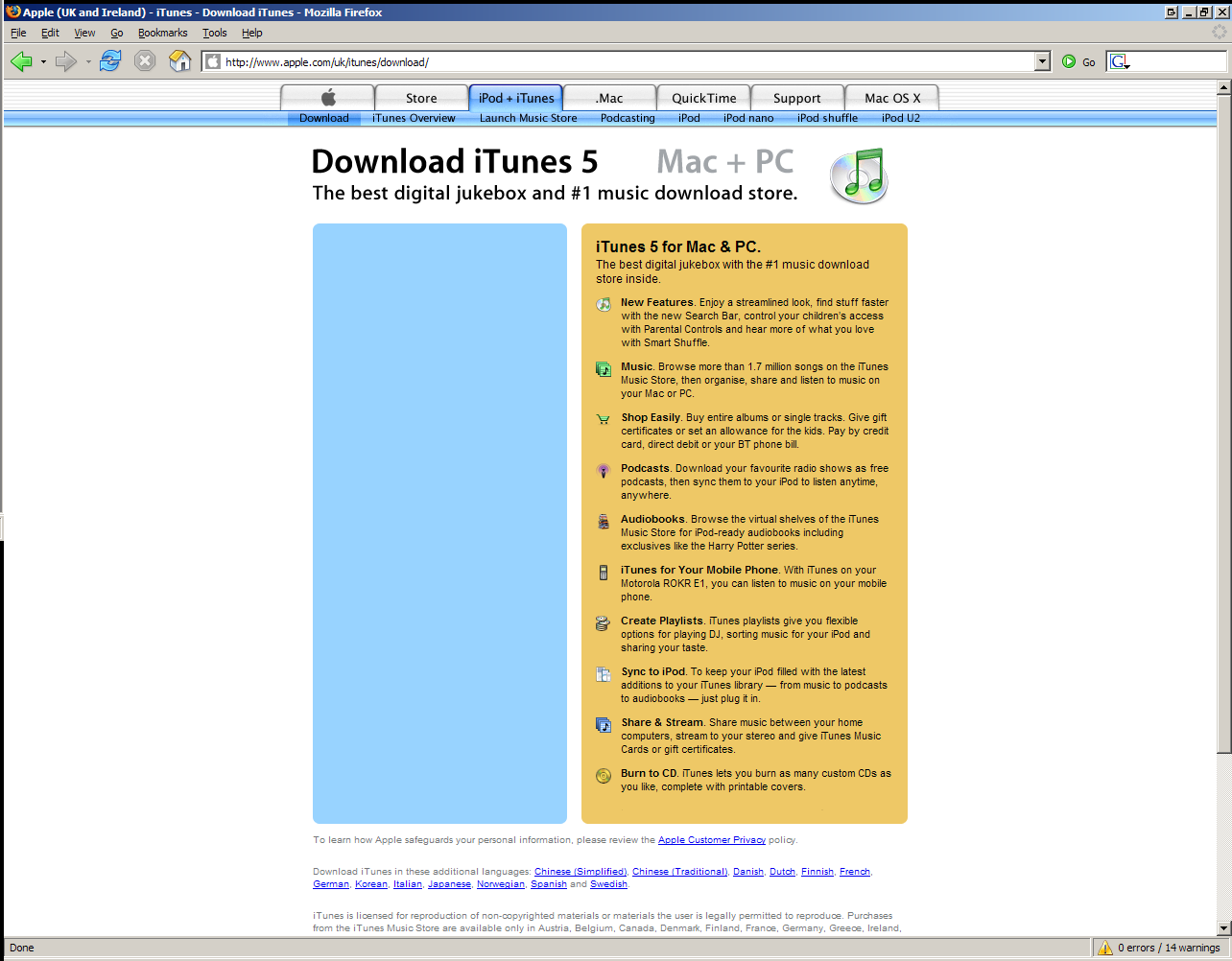The height and width of the screenshot is (961, 1232).
Task: Choose Chinese (Traditional) language link
Action: pos(679,872)
